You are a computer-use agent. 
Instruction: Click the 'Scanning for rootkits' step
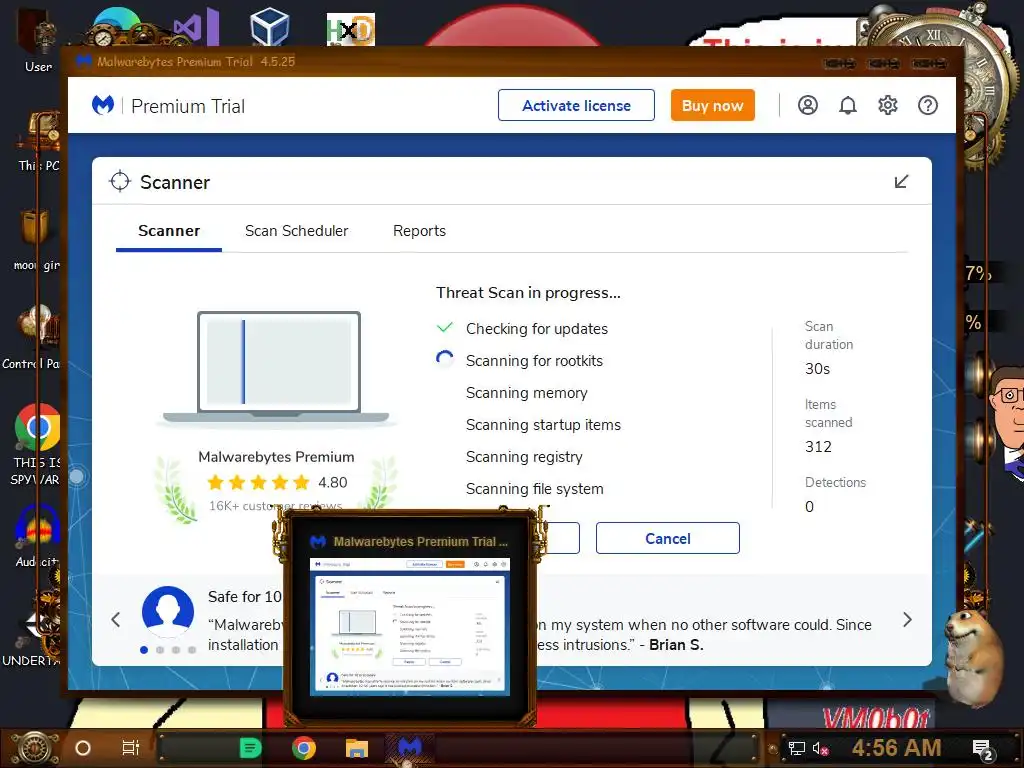pyautogui.click(x=534, y=360)
